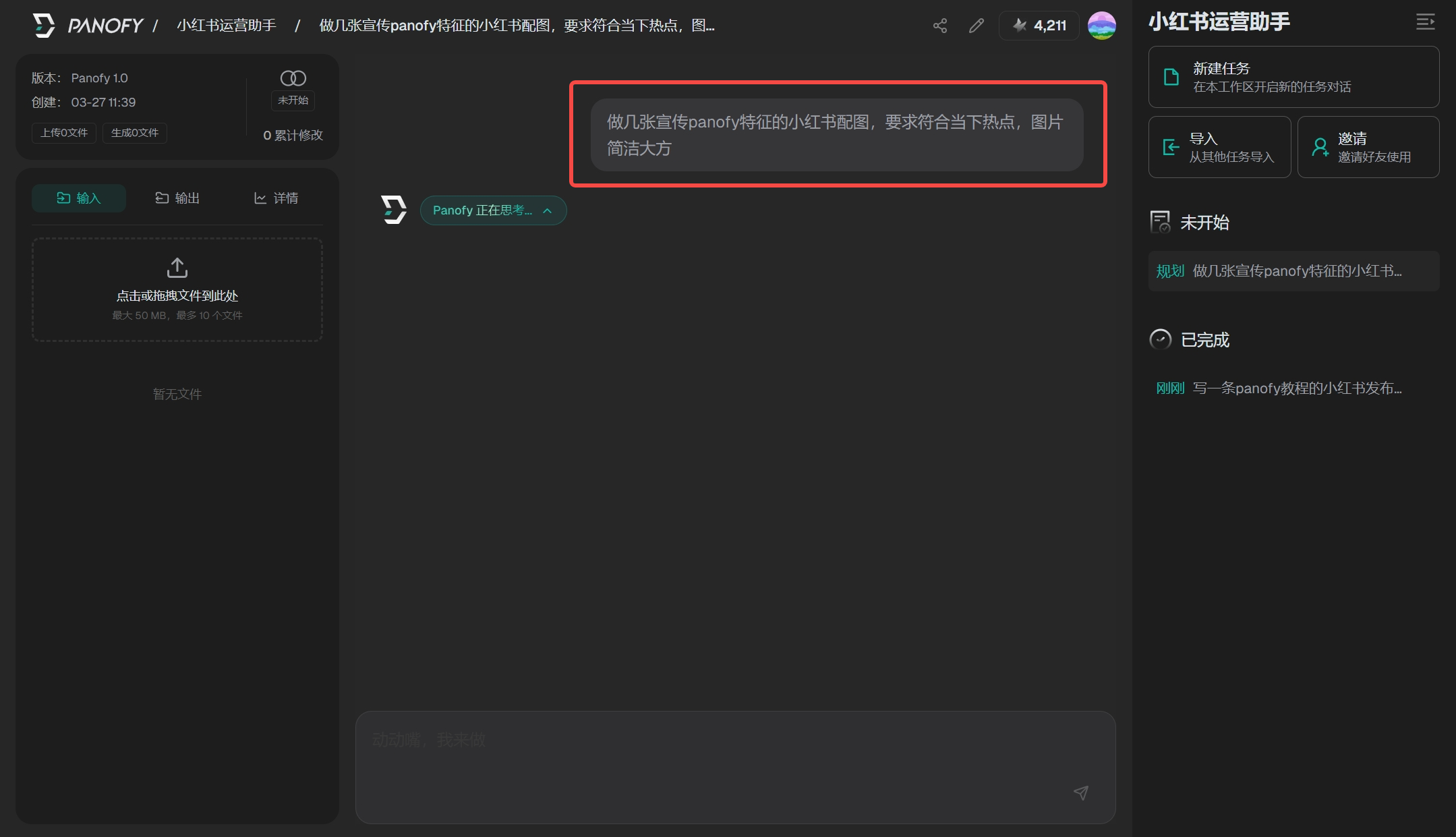Open 小红书运营助手 breadcrumb link

point(227,26)
